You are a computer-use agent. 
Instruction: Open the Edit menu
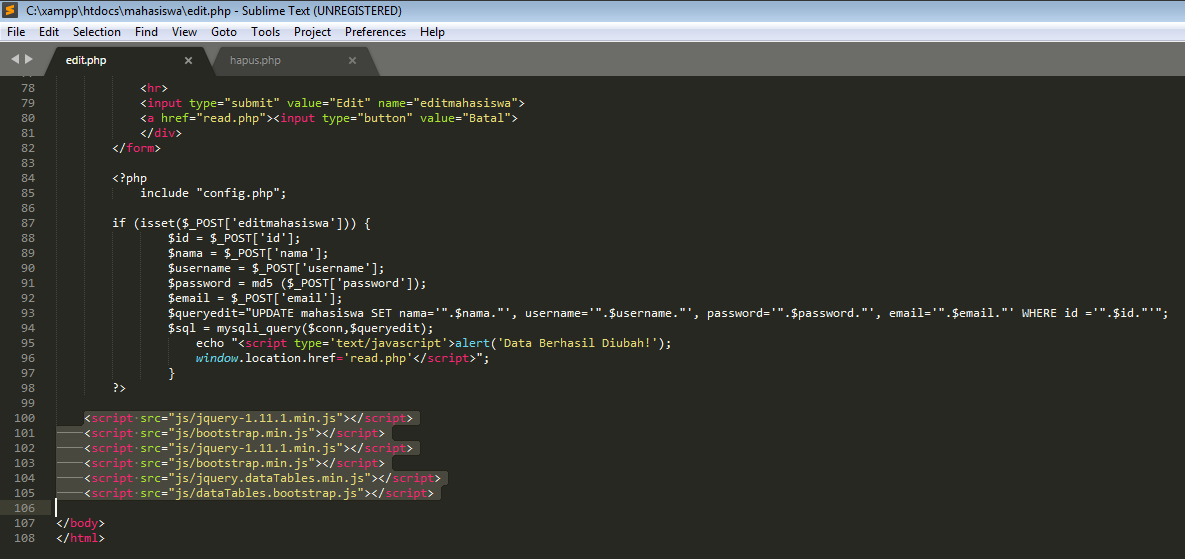pyautogui.click(x=49, y=32)
